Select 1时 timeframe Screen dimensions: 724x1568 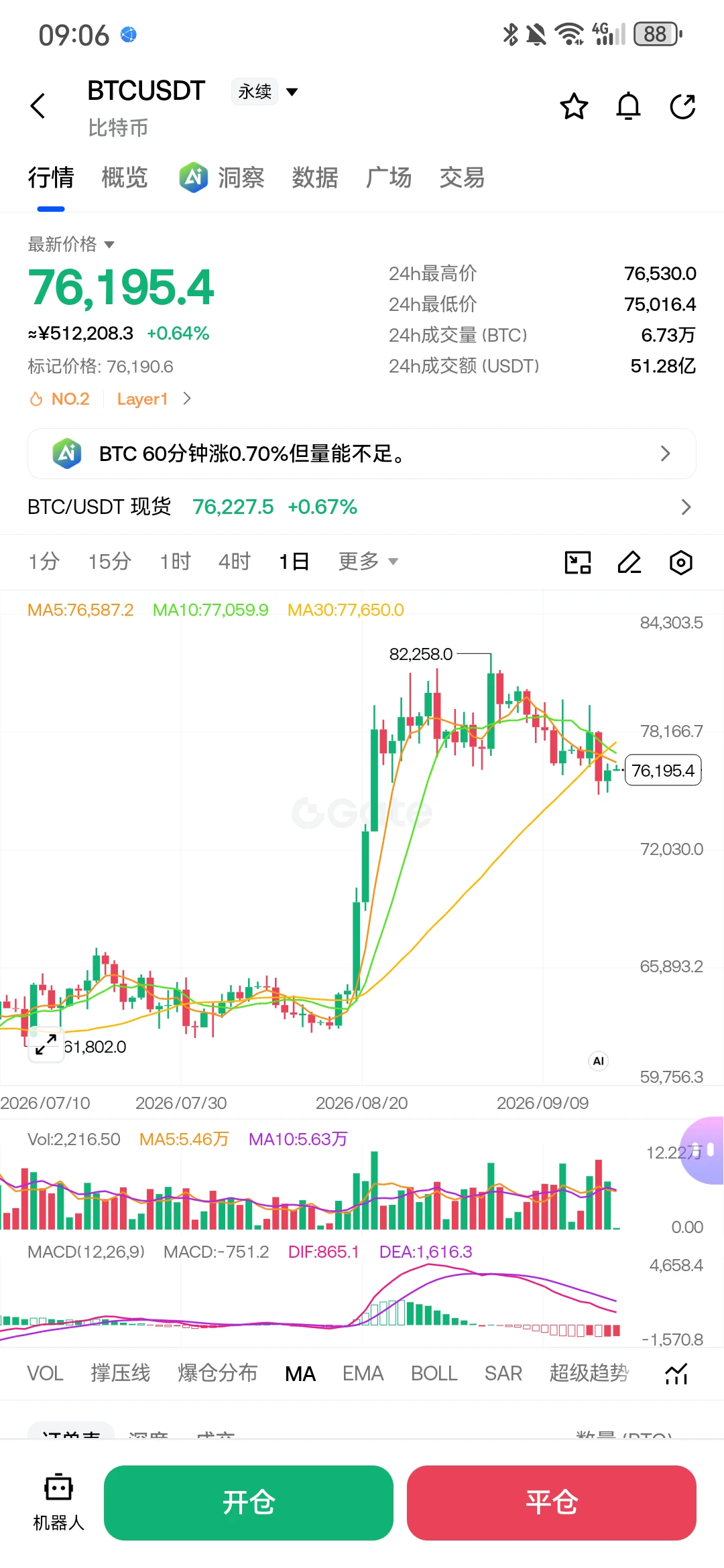(176, 561)
